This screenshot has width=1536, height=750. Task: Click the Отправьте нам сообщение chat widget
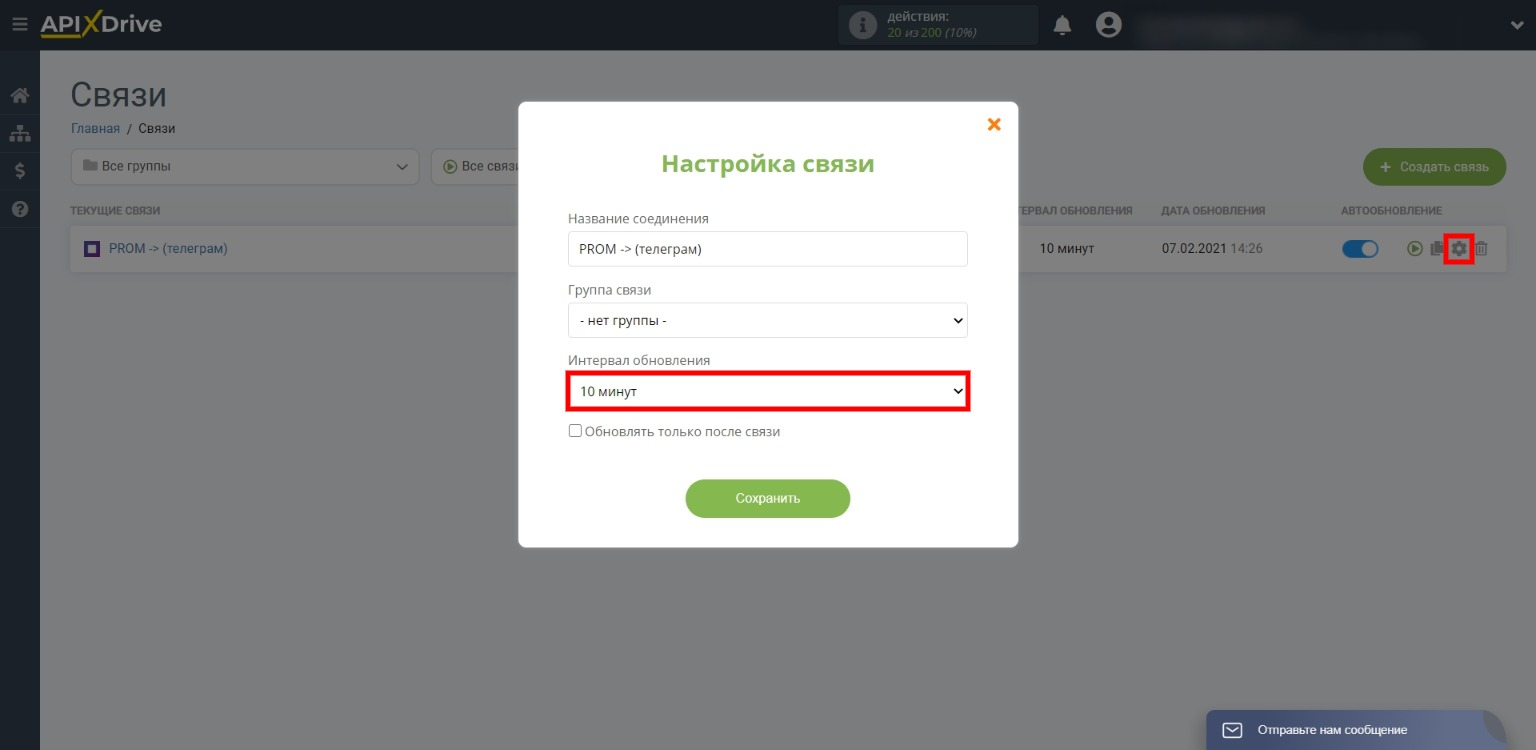pyautogui.click(x=1355, y=730)
